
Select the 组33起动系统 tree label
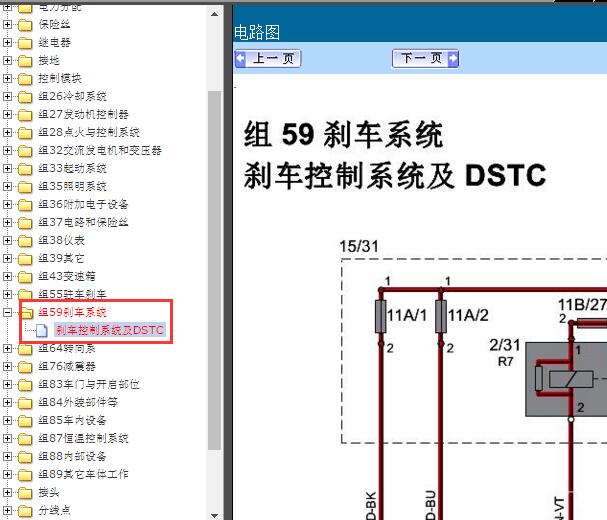click(72, 168)
